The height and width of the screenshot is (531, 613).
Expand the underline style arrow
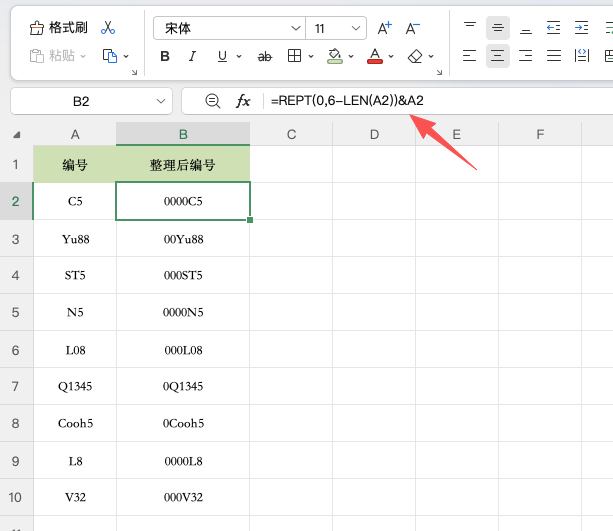pyautogui.click(x=239, y=57)
